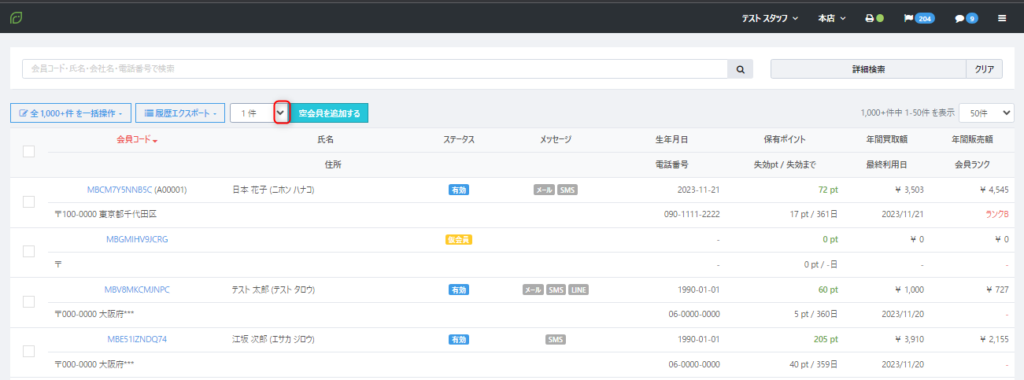Check the row for MBCM7Y5NNB5C

tap(29, 202)
